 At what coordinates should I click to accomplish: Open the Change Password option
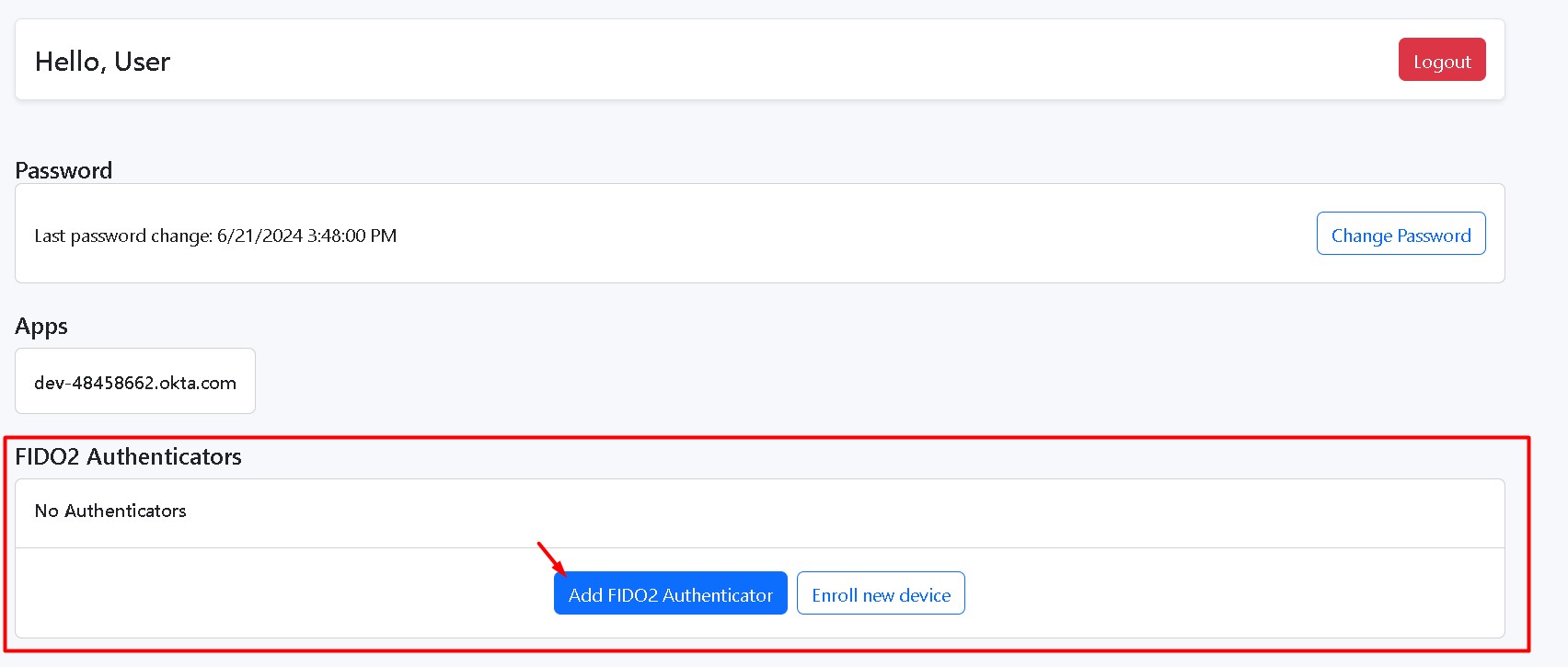coord(1401,234)
